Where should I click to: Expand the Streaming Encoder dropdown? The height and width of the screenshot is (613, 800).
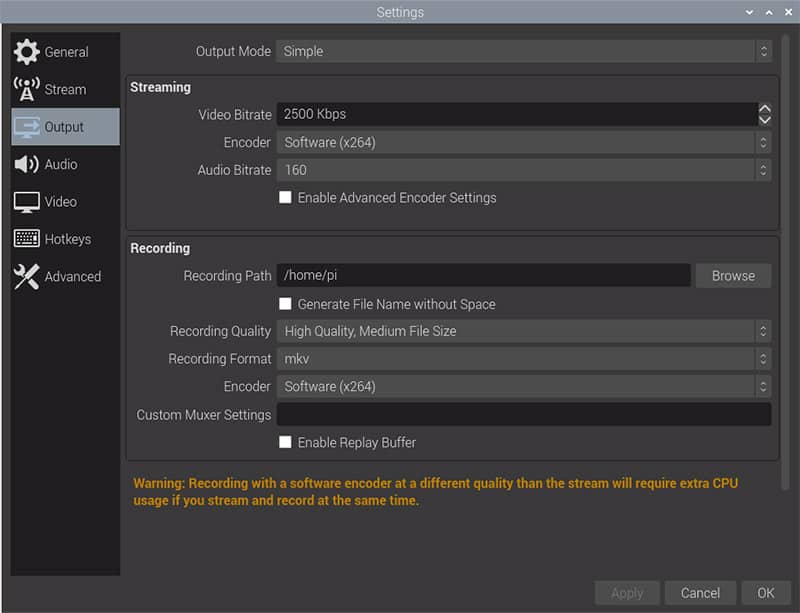coord(523,142)
